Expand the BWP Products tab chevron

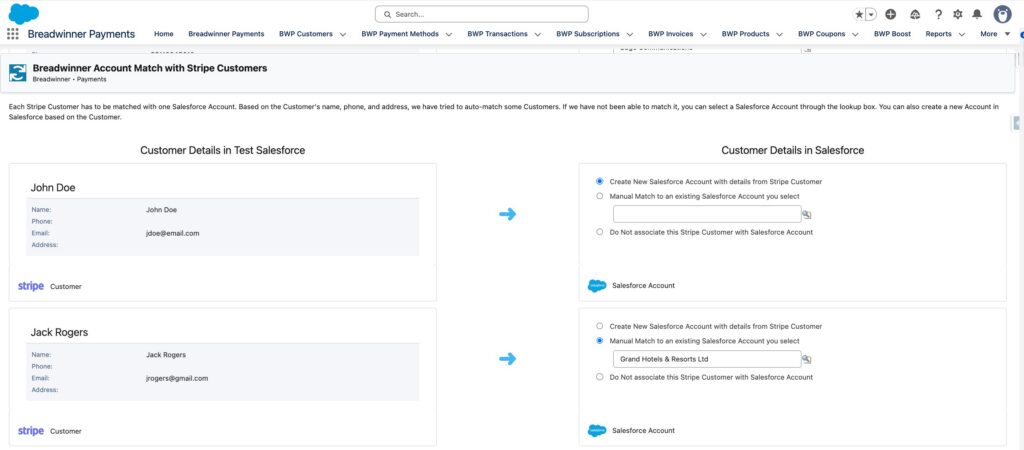tap(780, 35)
